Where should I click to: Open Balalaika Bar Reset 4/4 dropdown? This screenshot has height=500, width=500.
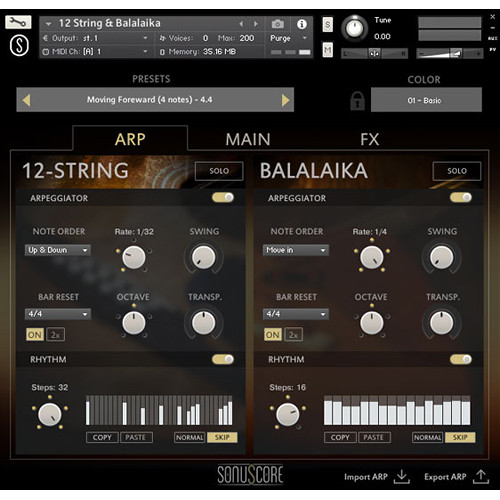296,314
